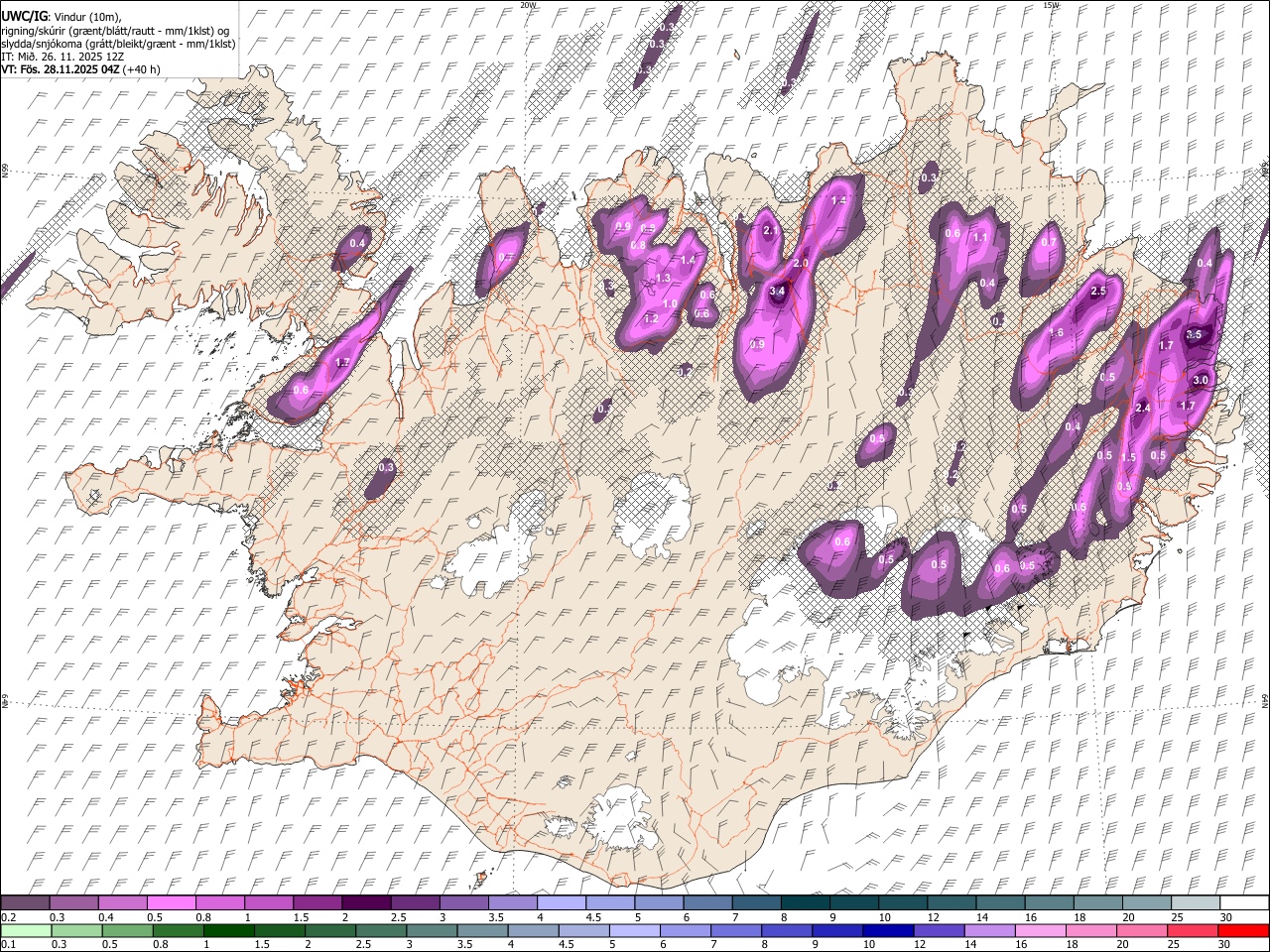Click the 2.5 precipitation value label

tap(1098, 292)
